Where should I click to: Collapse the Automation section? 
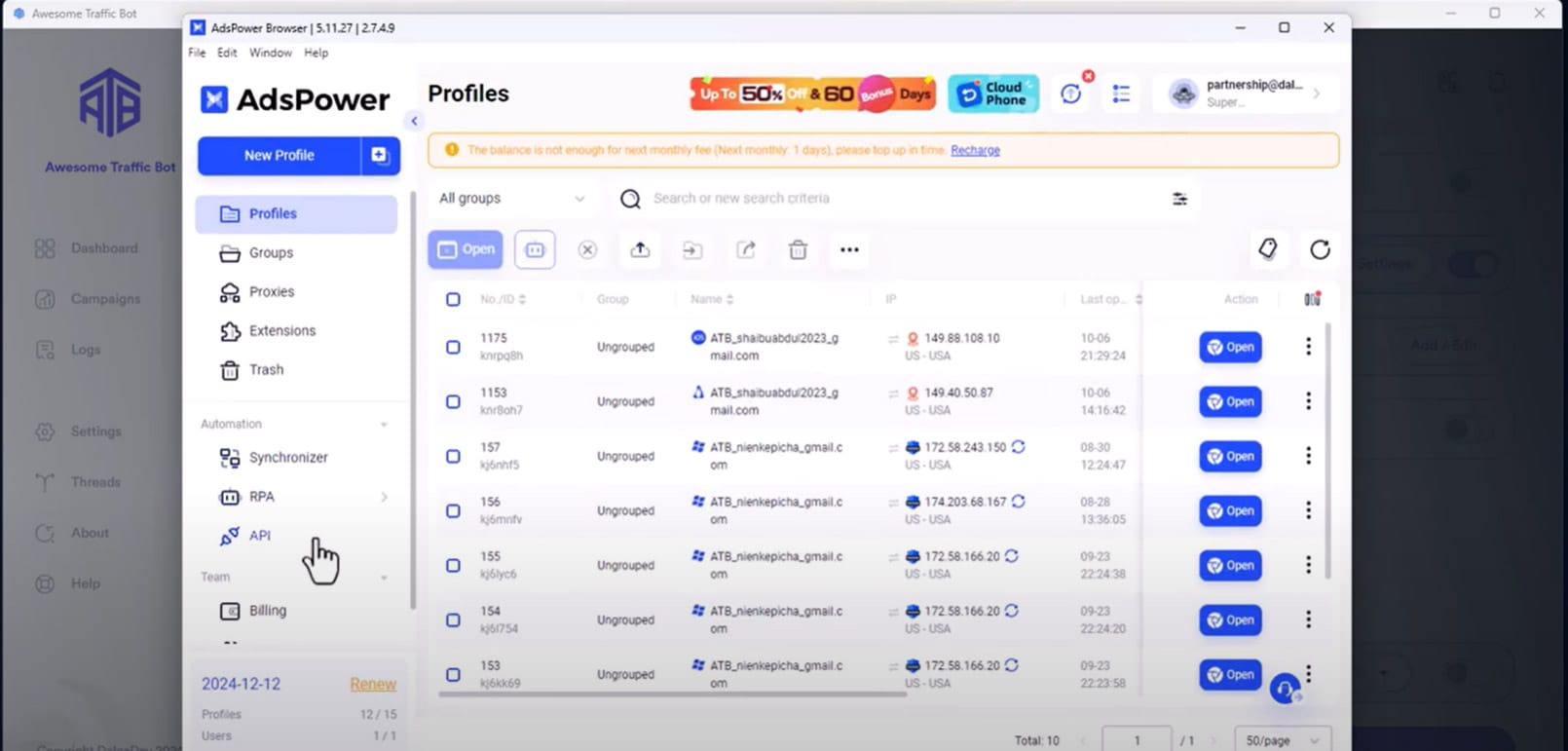tap(384, 425)
